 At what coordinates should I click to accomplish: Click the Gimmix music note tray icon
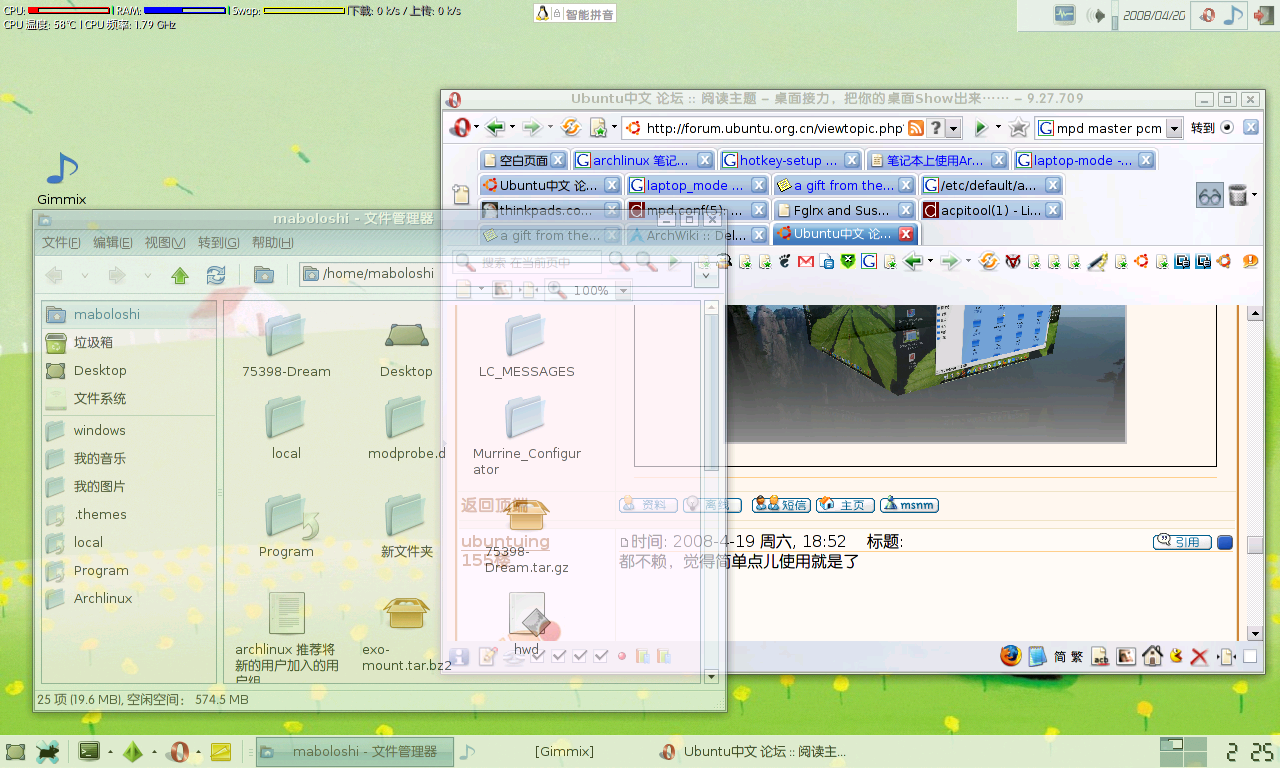click(1235, 15)
